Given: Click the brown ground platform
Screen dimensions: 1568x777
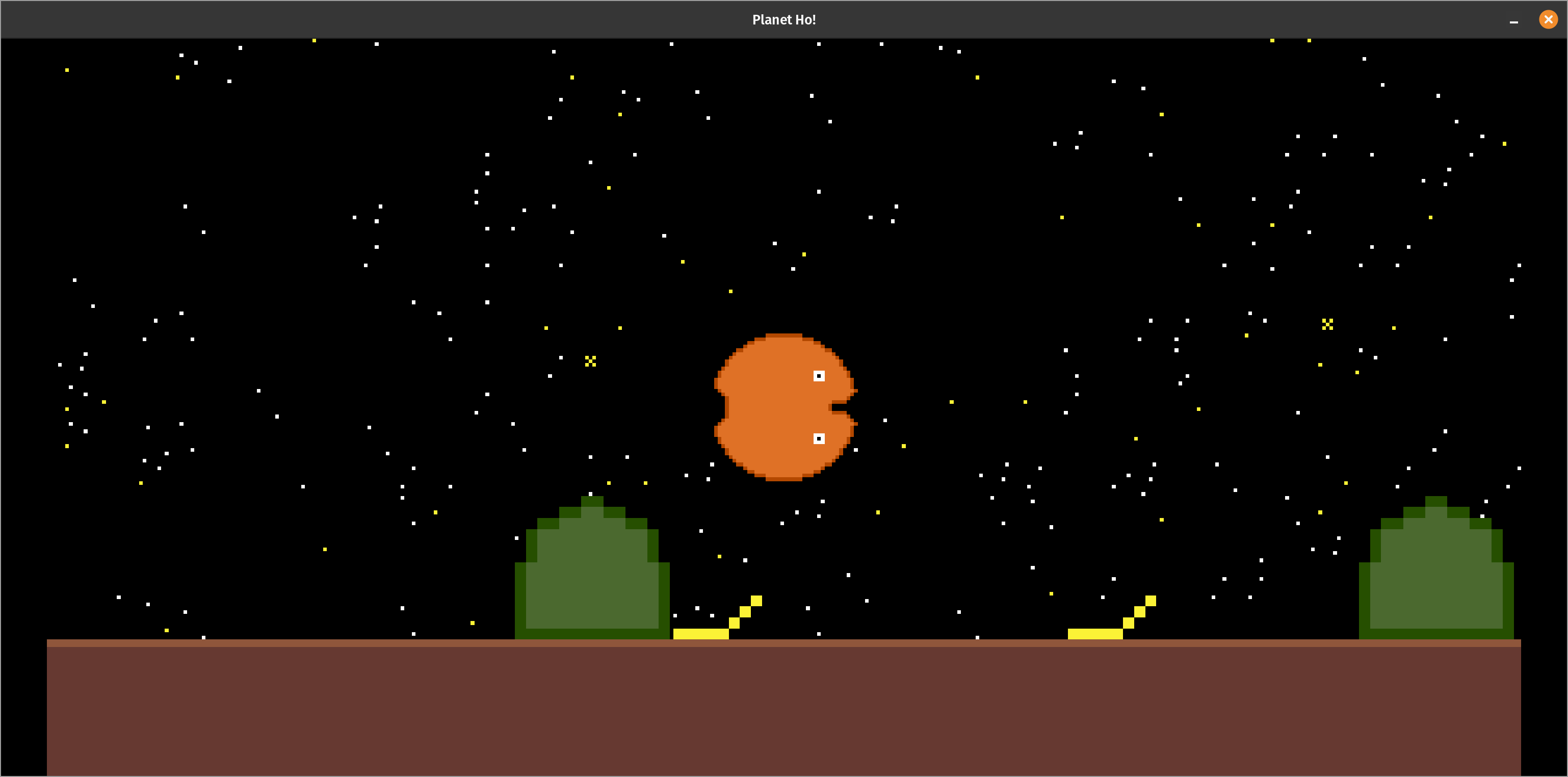Looking at the screenshot, I should (x=784, y=708).
